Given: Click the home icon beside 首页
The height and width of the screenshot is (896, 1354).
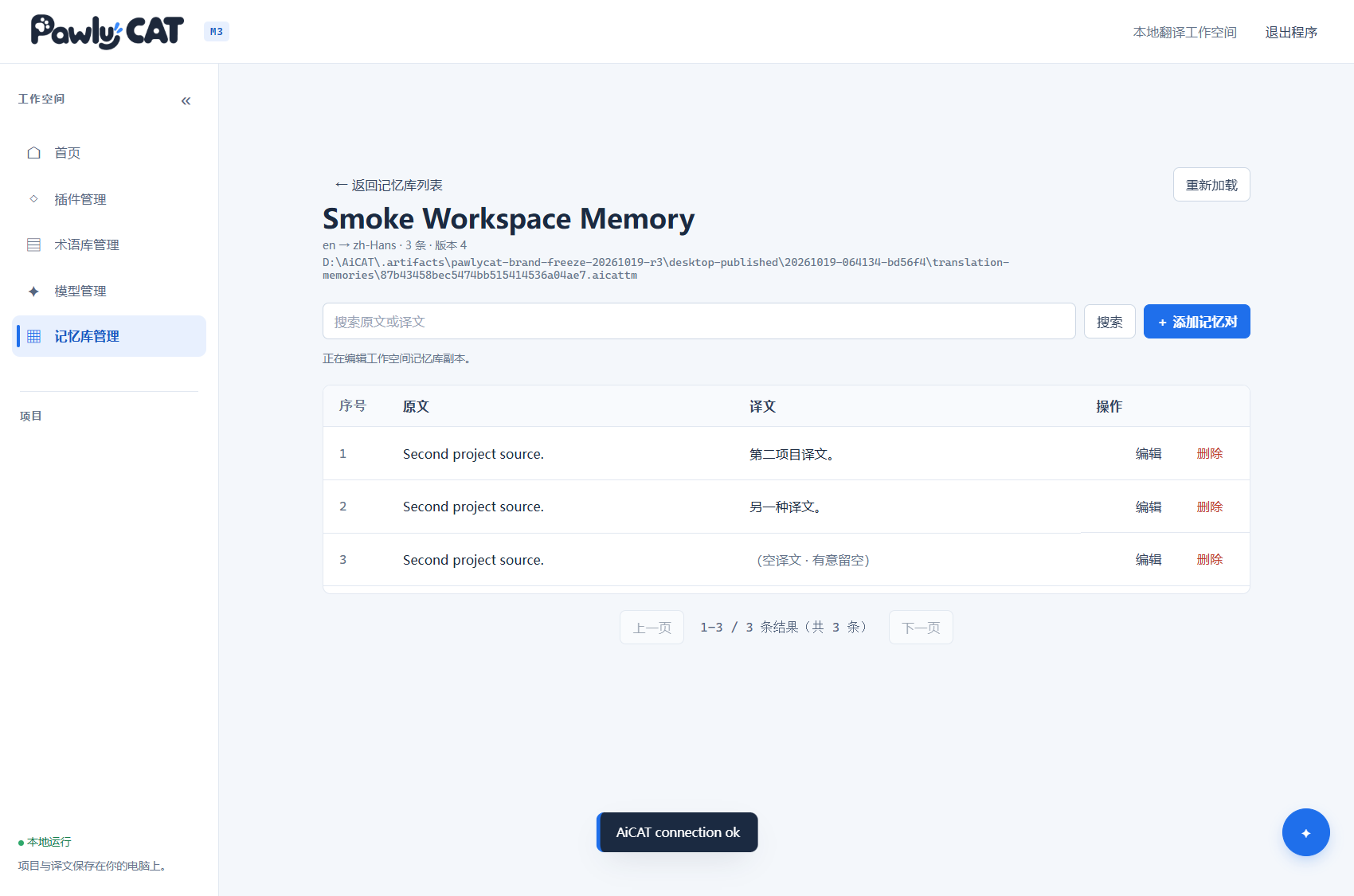Looking at the screenshot, I should coord(33,153).
